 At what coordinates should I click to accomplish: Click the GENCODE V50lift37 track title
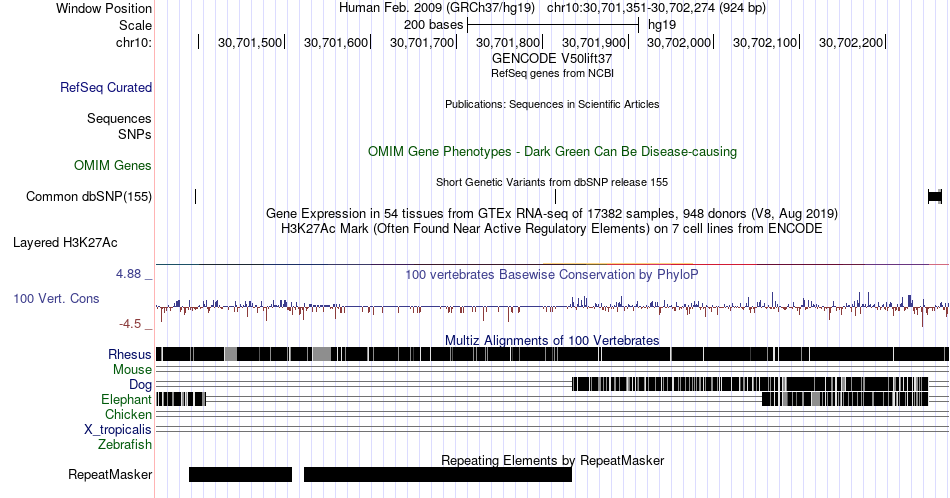[552, 58]
